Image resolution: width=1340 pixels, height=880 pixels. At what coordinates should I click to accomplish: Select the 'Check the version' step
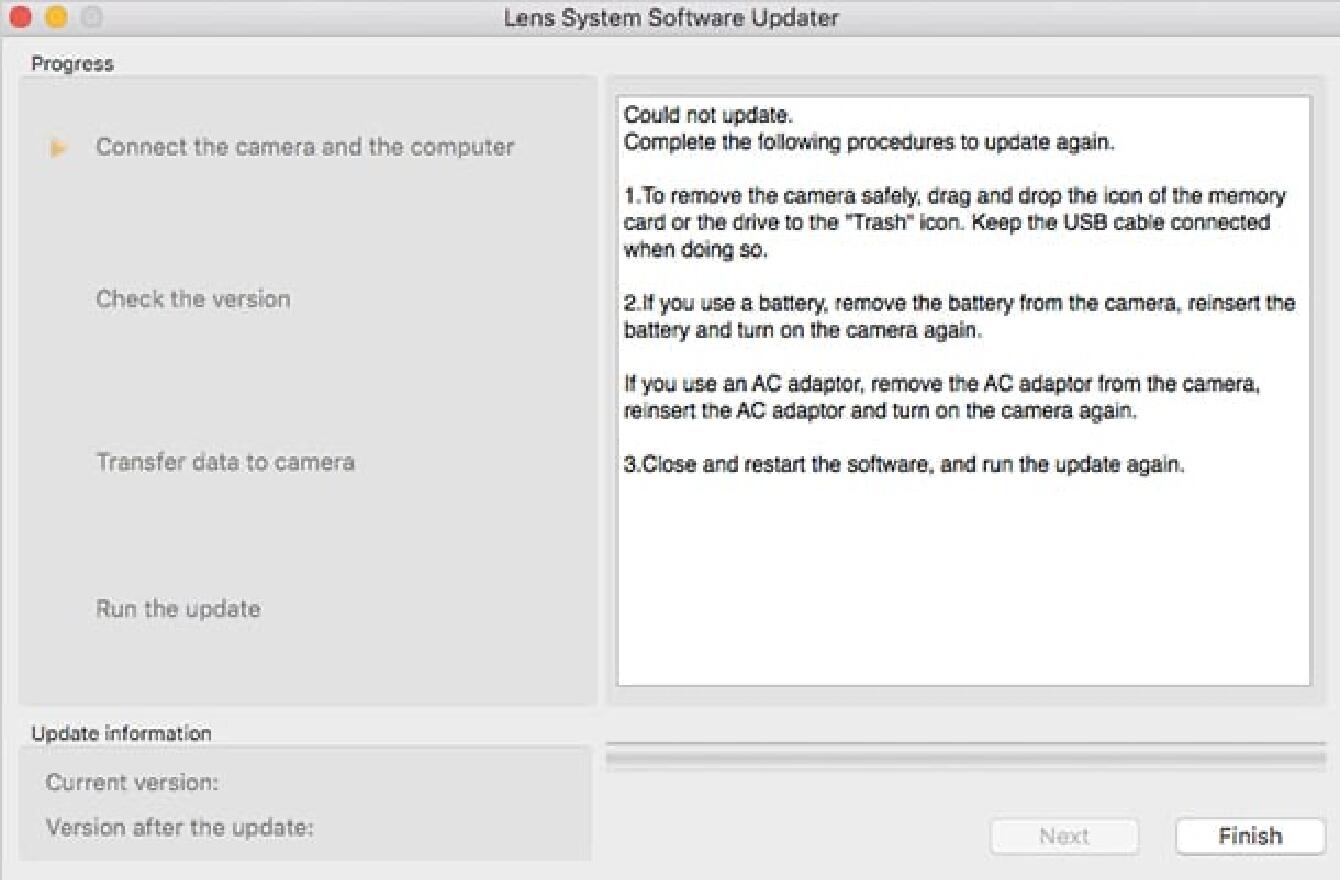coord(193,299)
